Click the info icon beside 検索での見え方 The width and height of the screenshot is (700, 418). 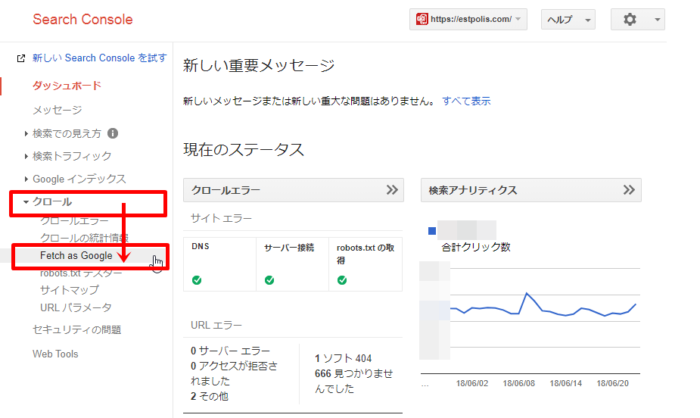coord(113,133)
